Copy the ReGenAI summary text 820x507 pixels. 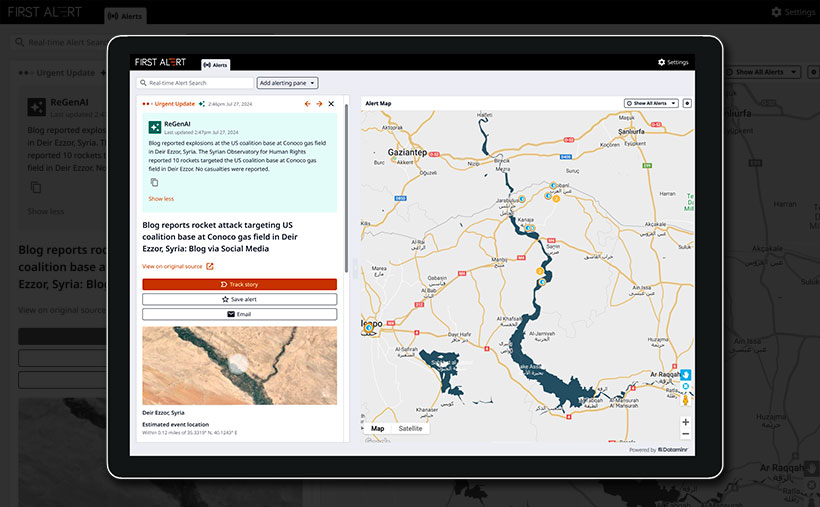click(x=154, y=182)
